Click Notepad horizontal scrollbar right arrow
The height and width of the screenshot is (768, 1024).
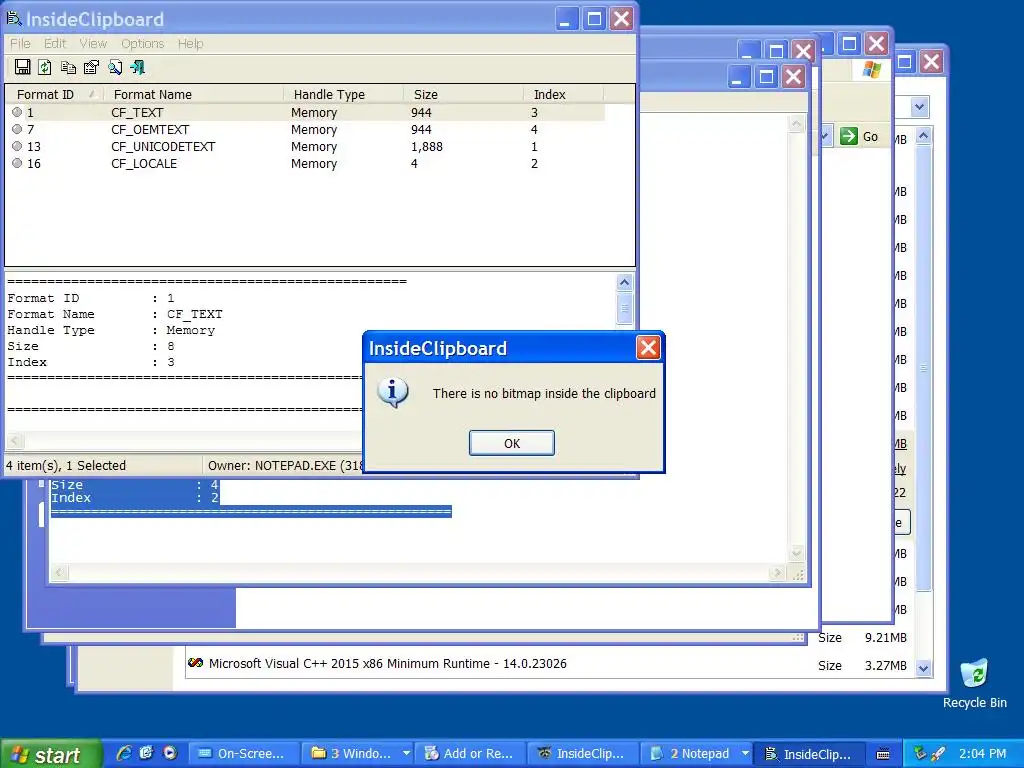pyautogui.click(x=777, y=573)
